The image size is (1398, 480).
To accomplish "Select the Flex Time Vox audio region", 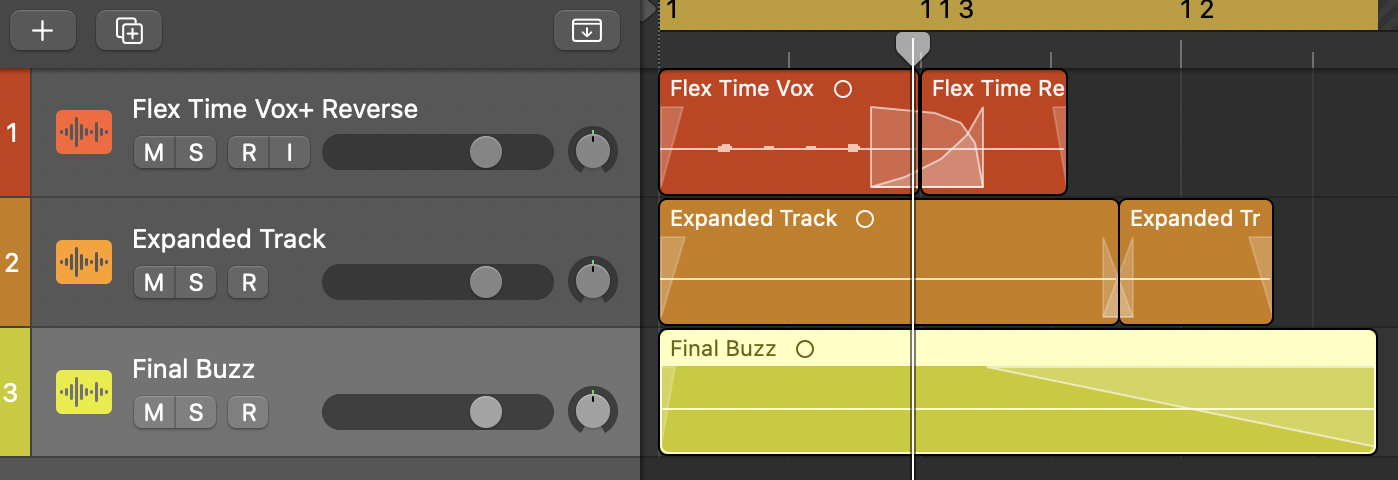I will [x=788, y=132].
